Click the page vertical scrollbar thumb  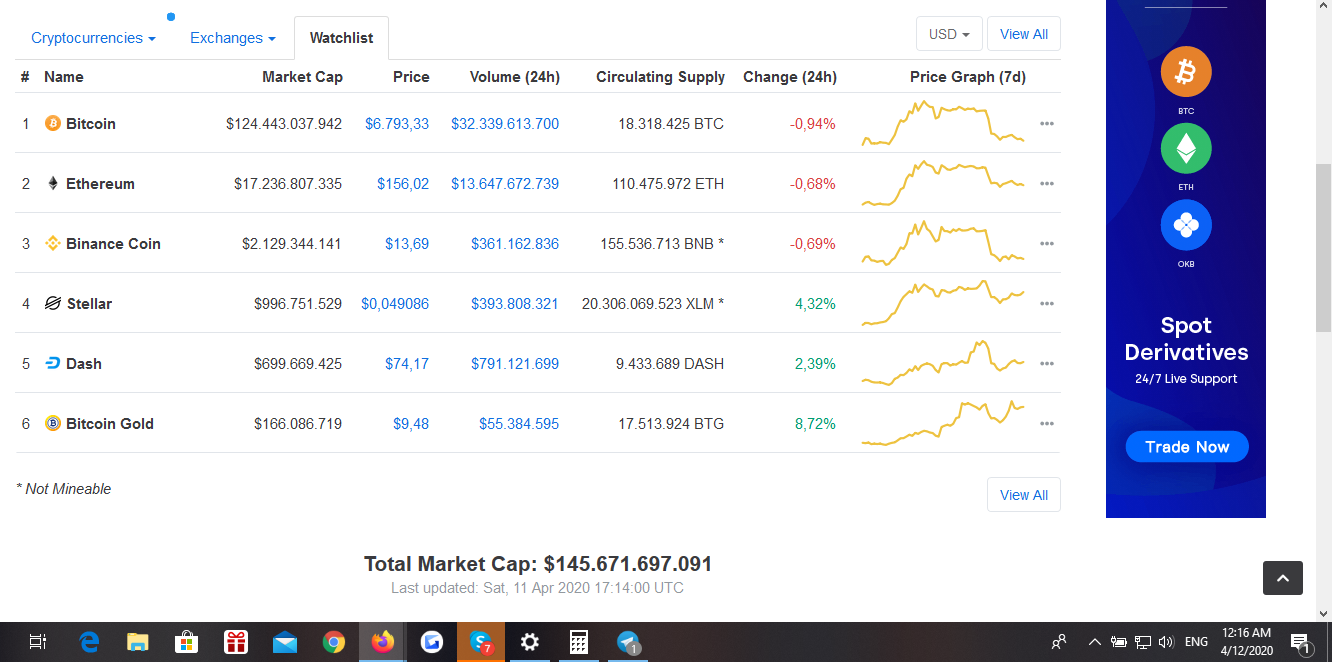click(1323, 248)
